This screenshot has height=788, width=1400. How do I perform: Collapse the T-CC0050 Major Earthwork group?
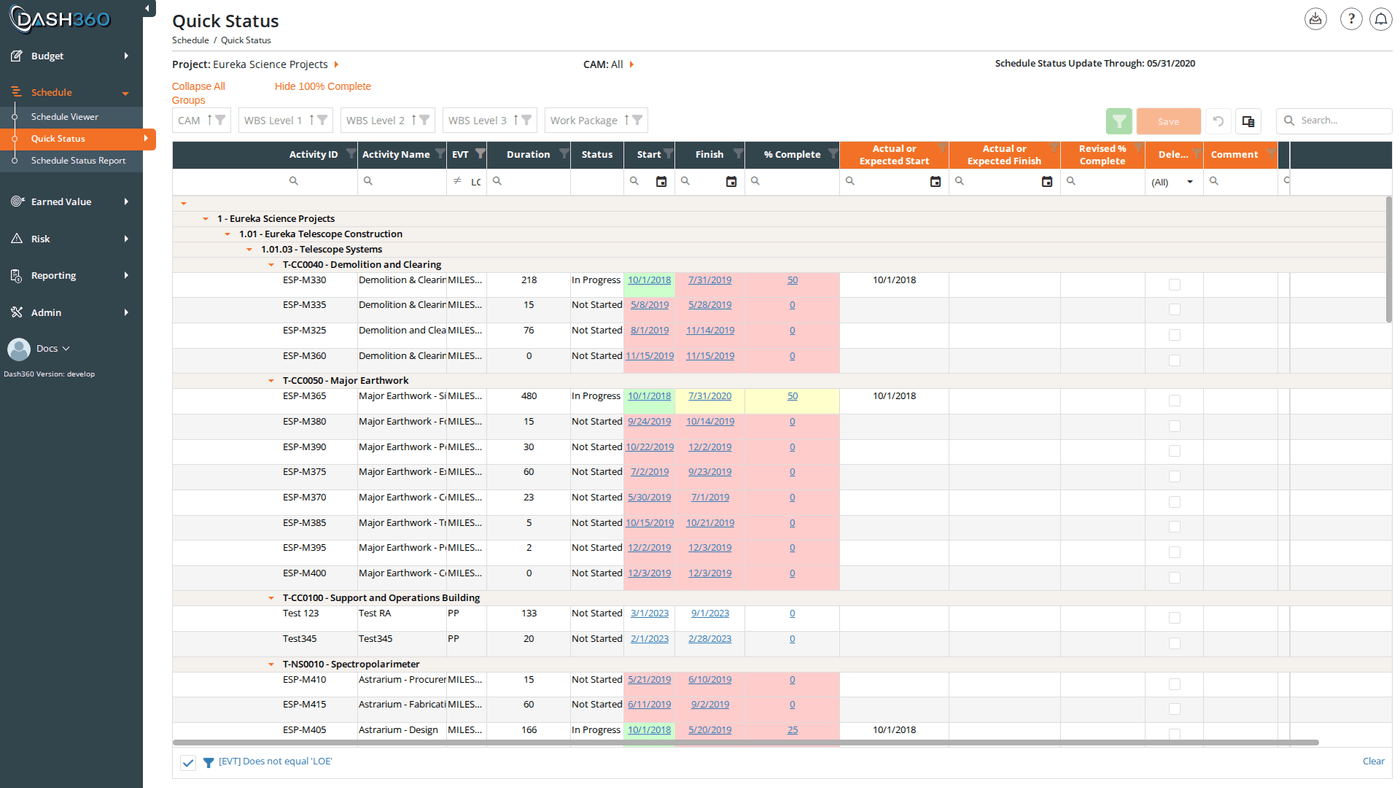click(x=271, y=381)
